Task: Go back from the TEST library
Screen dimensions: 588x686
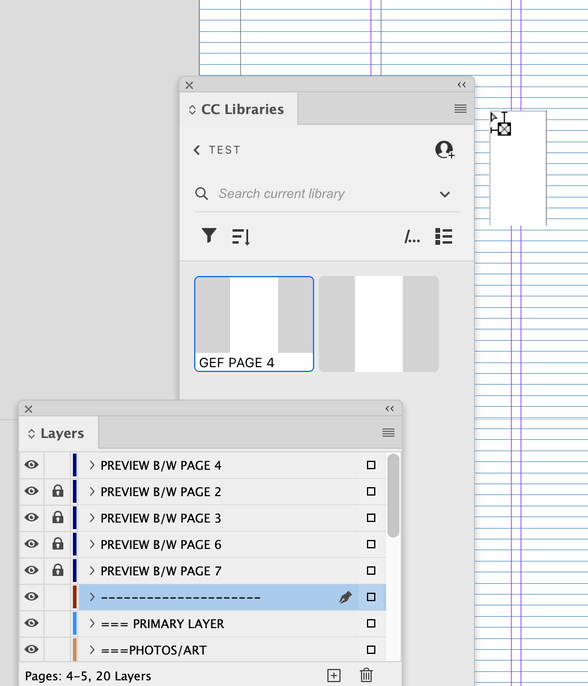Action: click(197, 150)
